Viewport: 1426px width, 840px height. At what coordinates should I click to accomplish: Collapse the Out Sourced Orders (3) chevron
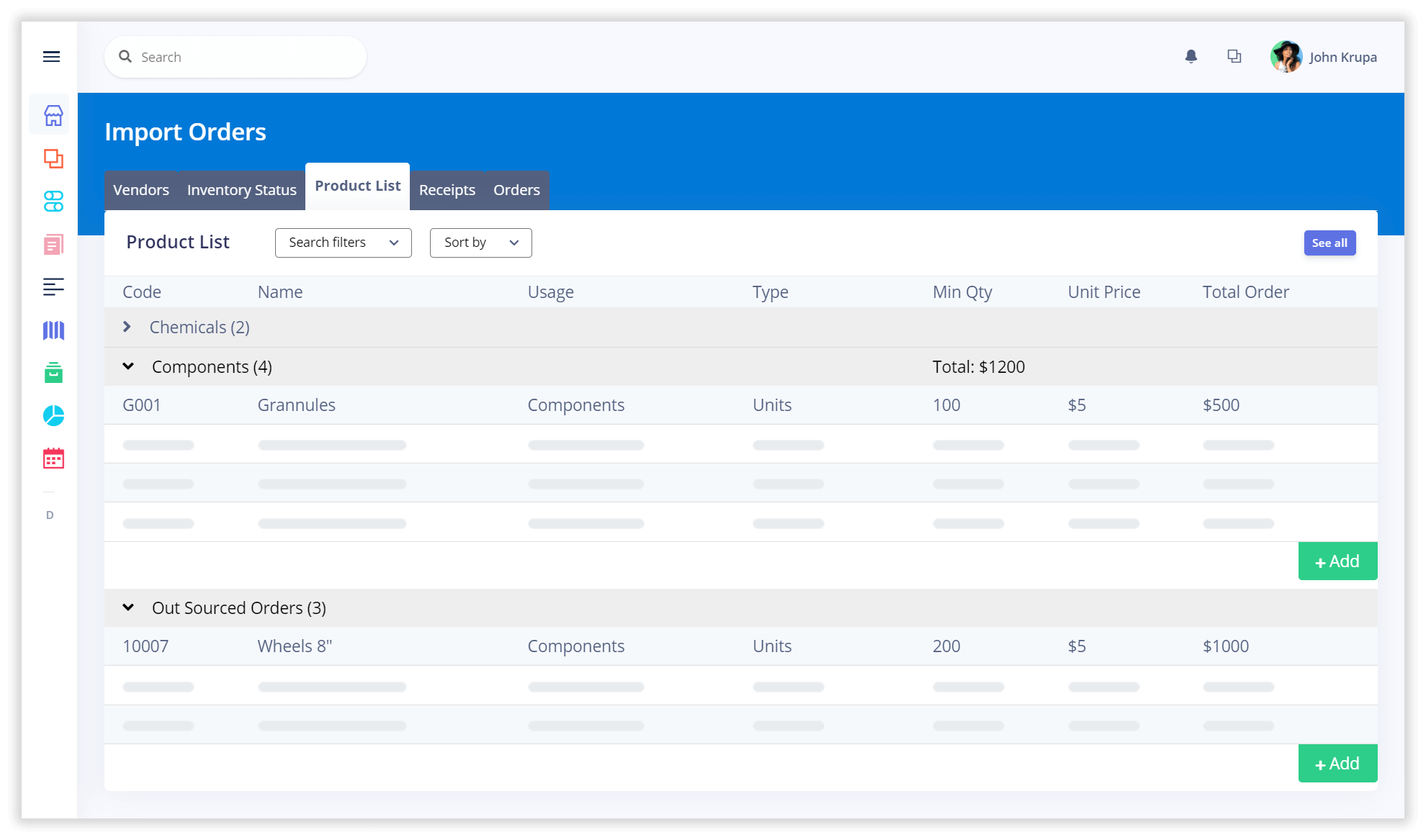point(128,608)
